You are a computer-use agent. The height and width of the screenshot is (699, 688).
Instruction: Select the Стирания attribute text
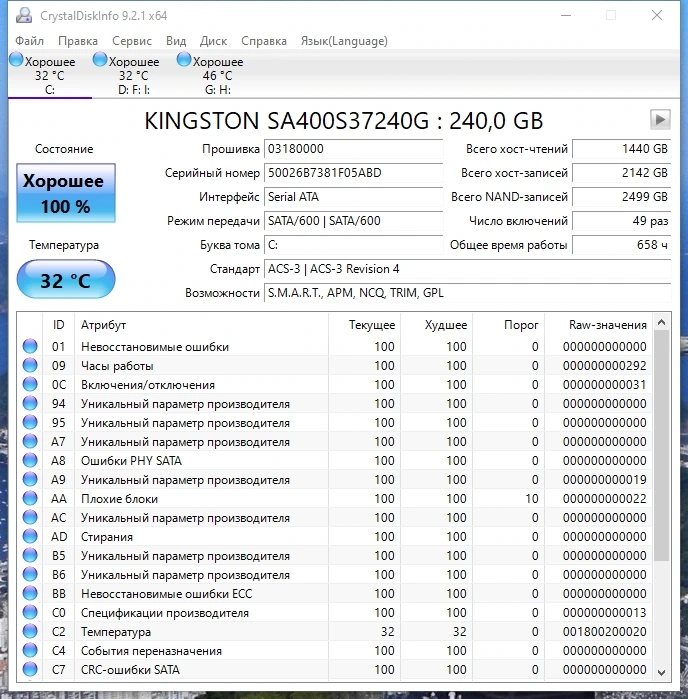pos(107,537)
